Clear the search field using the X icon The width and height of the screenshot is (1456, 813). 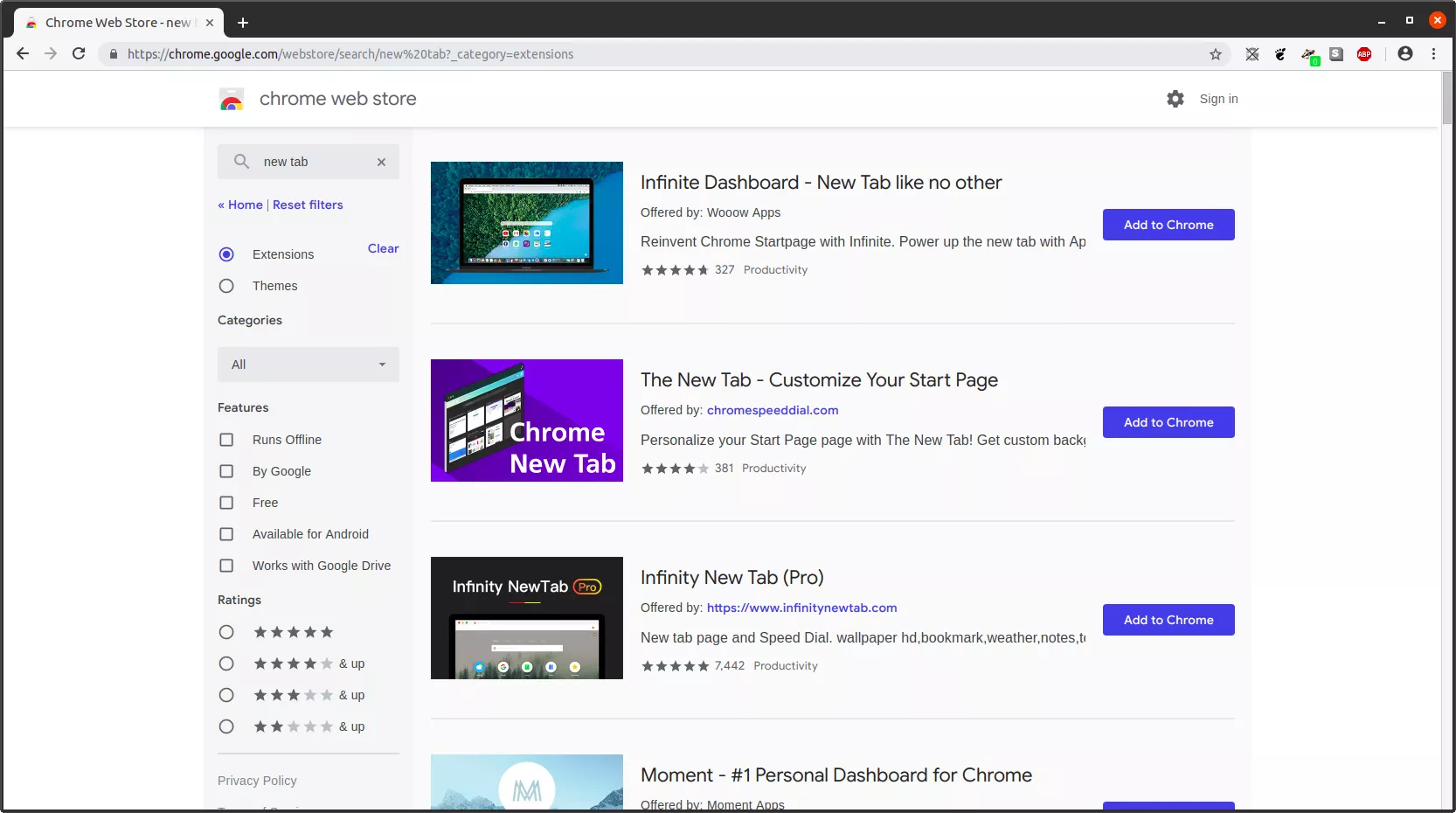pos(381,162)
